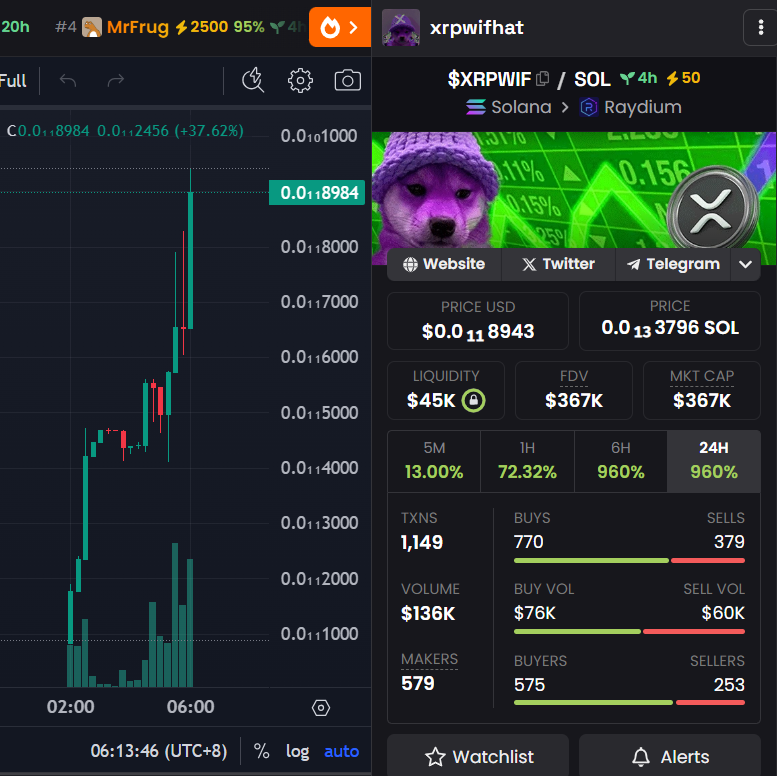Screen dimensions: 777x776
Task: Click the MAKERS label
Action: (430, 659)
